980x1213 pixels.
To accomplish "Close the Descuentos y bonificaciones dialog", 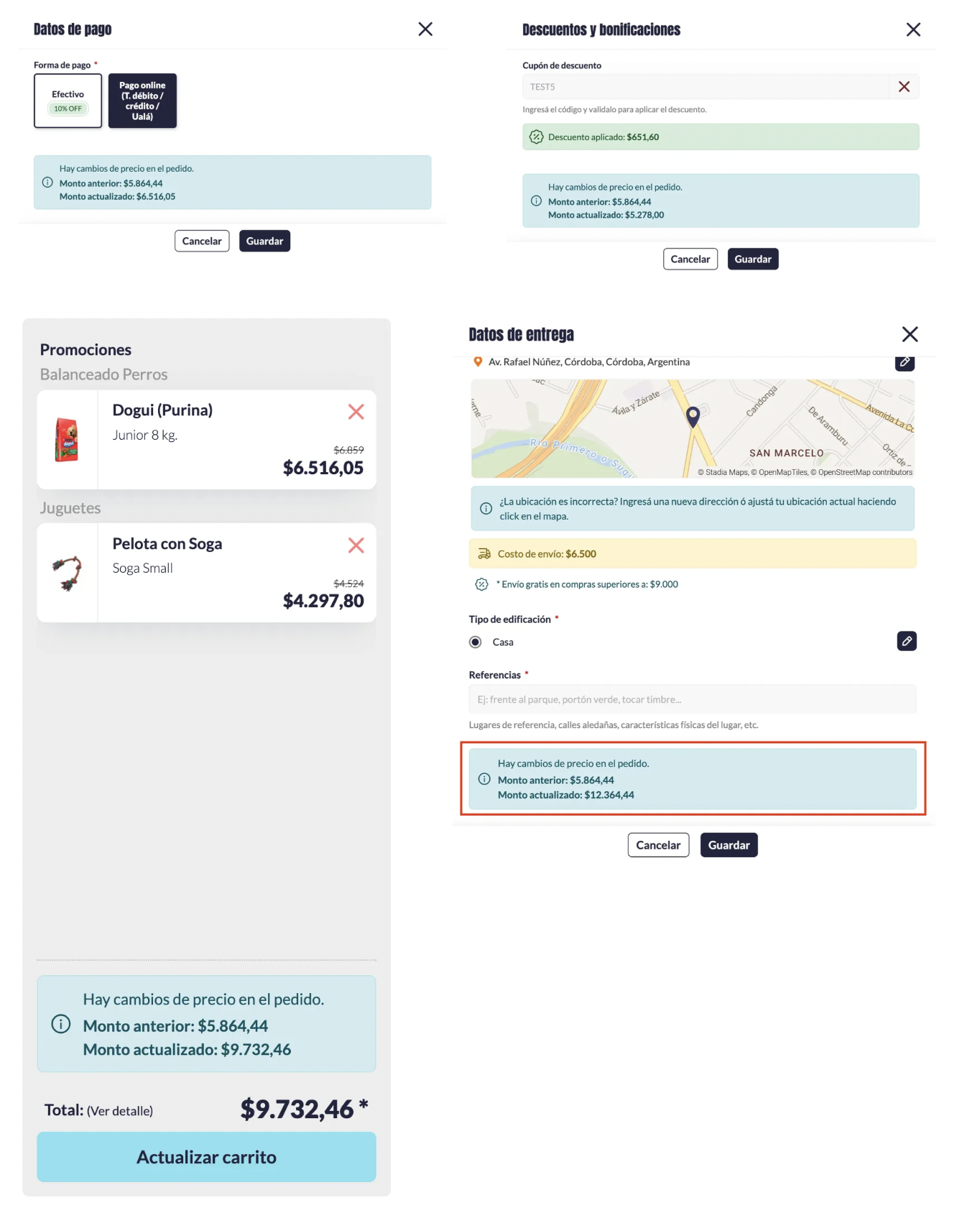I will [913, 29].
